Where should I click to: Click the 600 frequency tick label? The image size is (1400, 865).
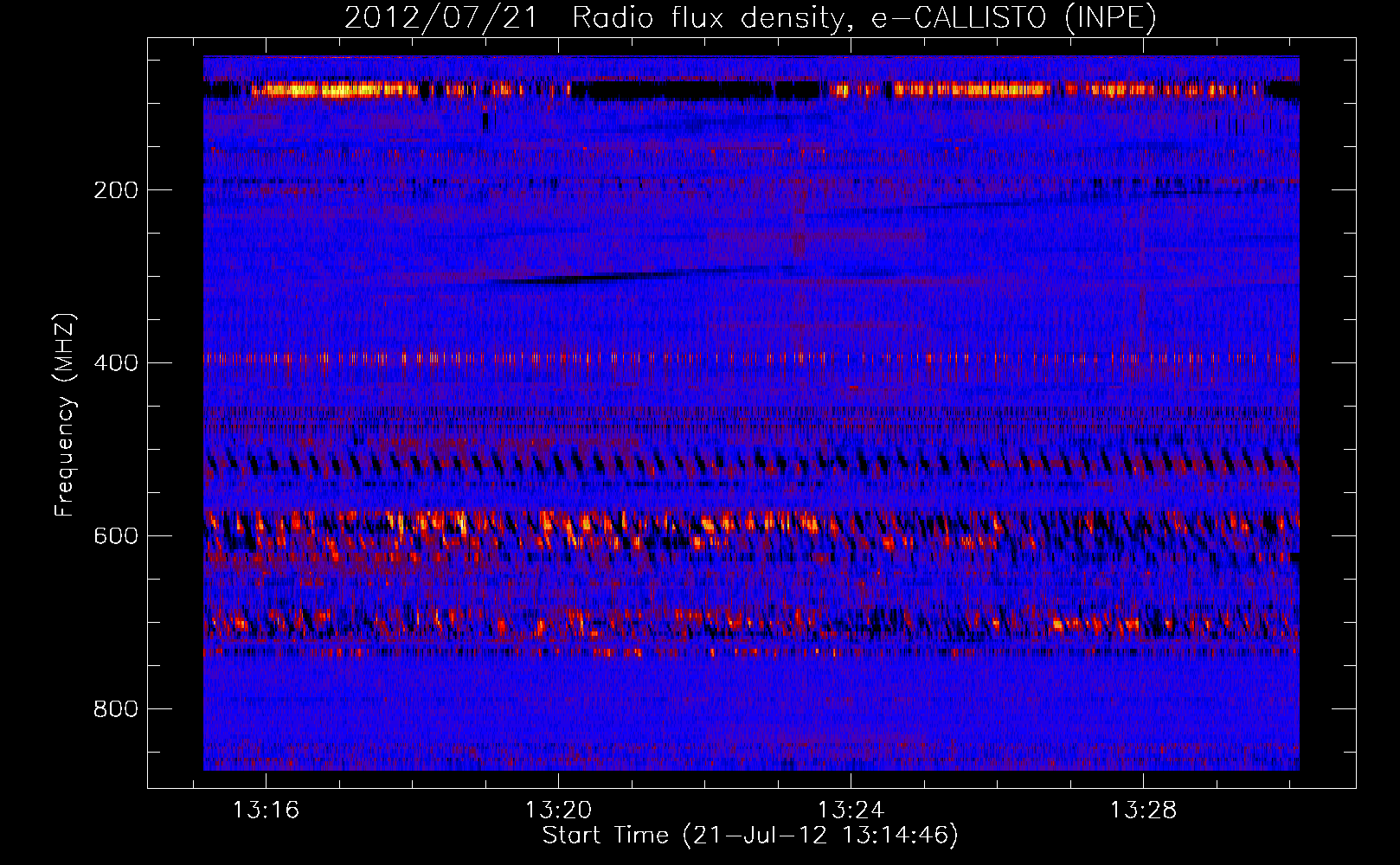click(x=116, y=536)
